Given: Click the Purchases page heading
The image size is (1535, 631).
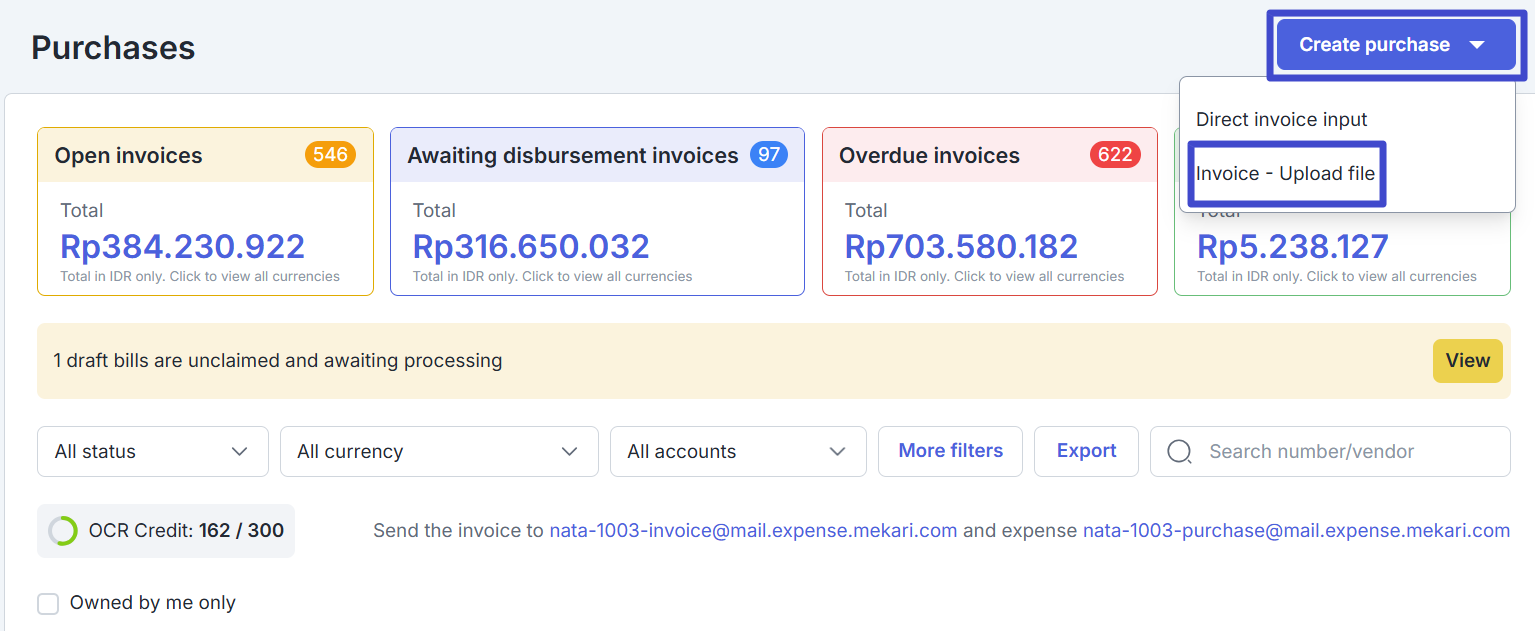Looking at the screenshot, I should tap(113, 48).
